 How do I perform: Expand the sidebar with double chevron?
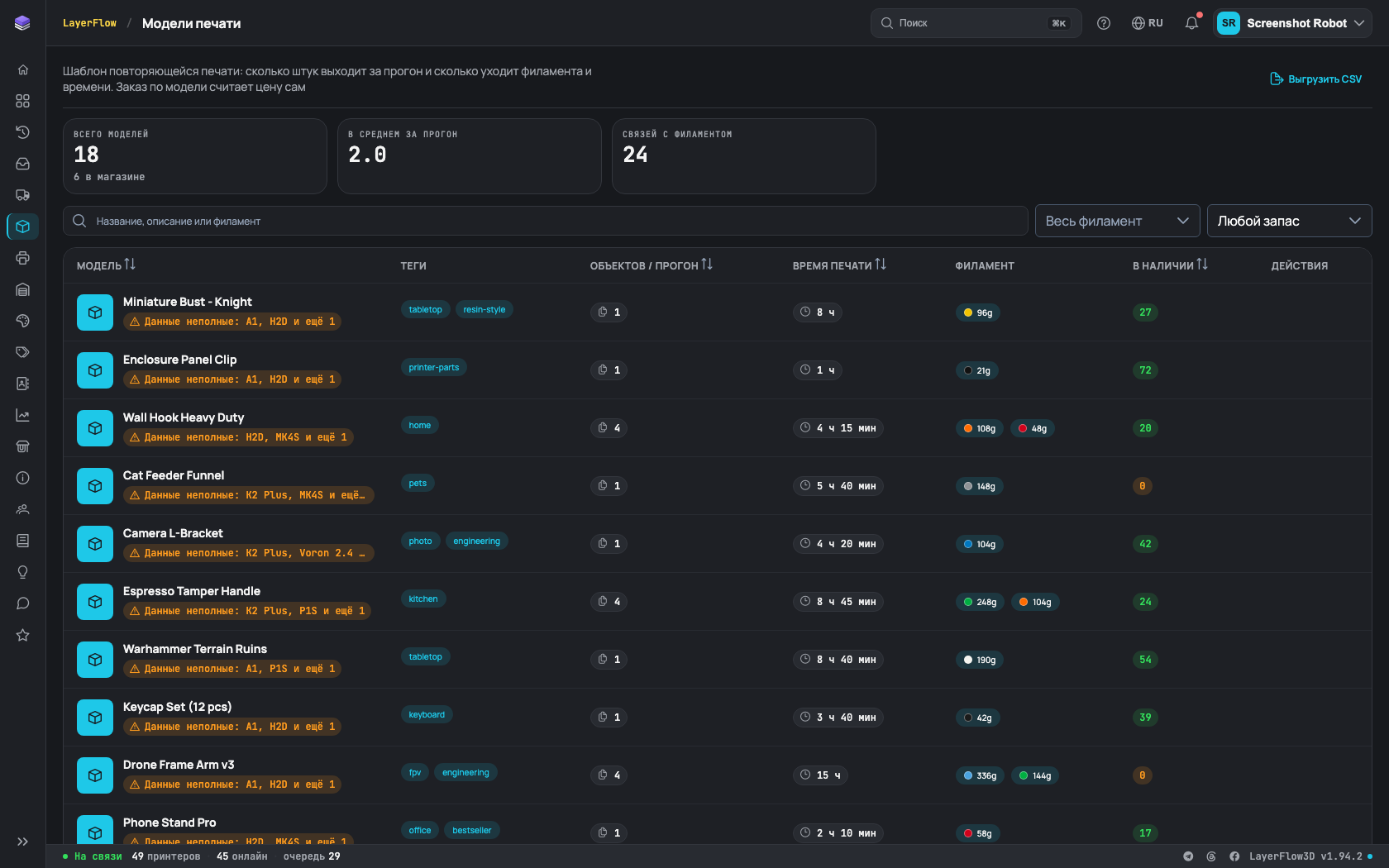(x=22, y=842)
